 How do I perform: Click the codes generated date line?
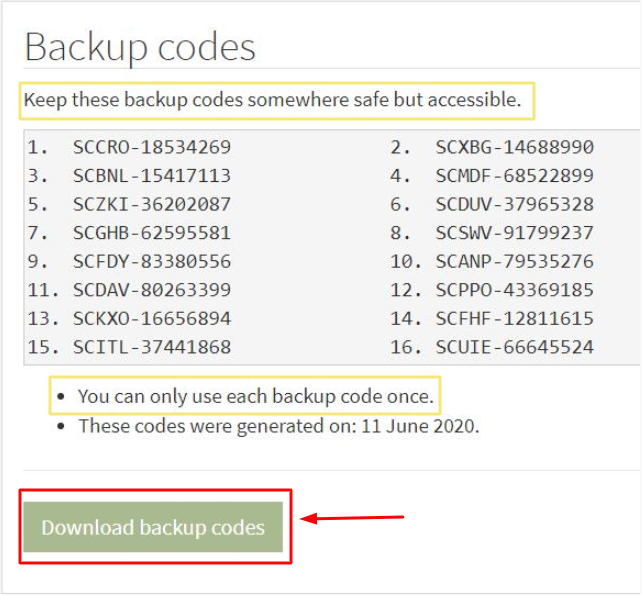point(278,425)
